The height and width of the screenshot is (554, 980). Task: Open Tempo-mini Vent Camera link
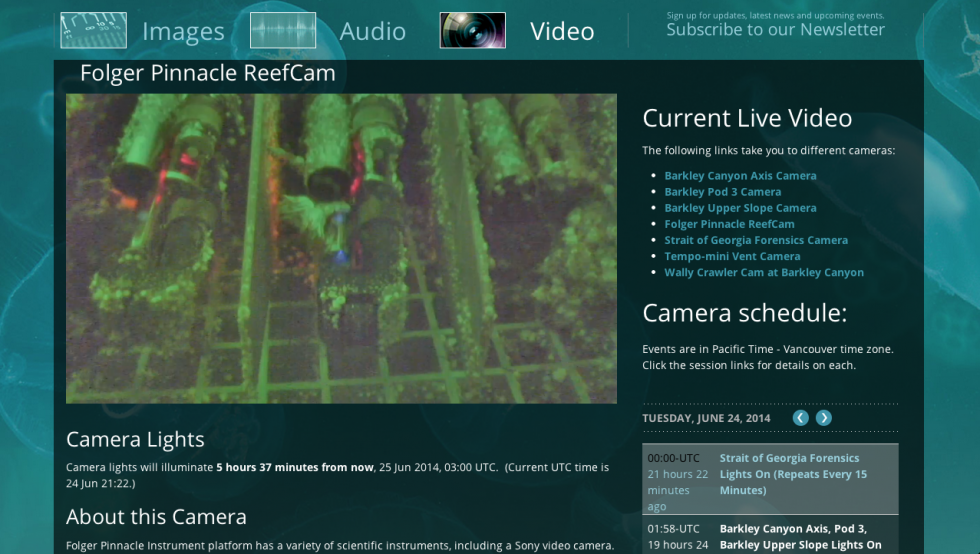click(x=732, y=256)
